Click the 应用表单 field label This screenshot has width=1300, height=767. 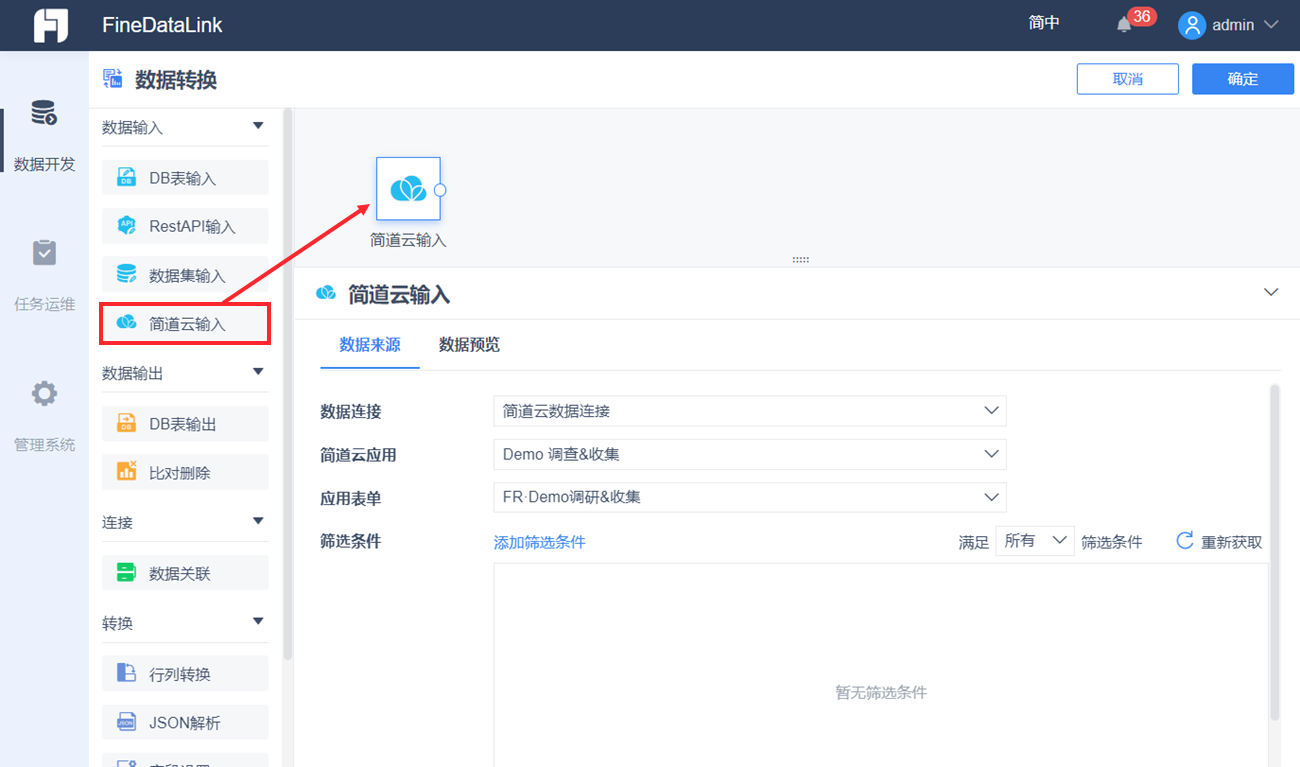(x=351, y=497)
